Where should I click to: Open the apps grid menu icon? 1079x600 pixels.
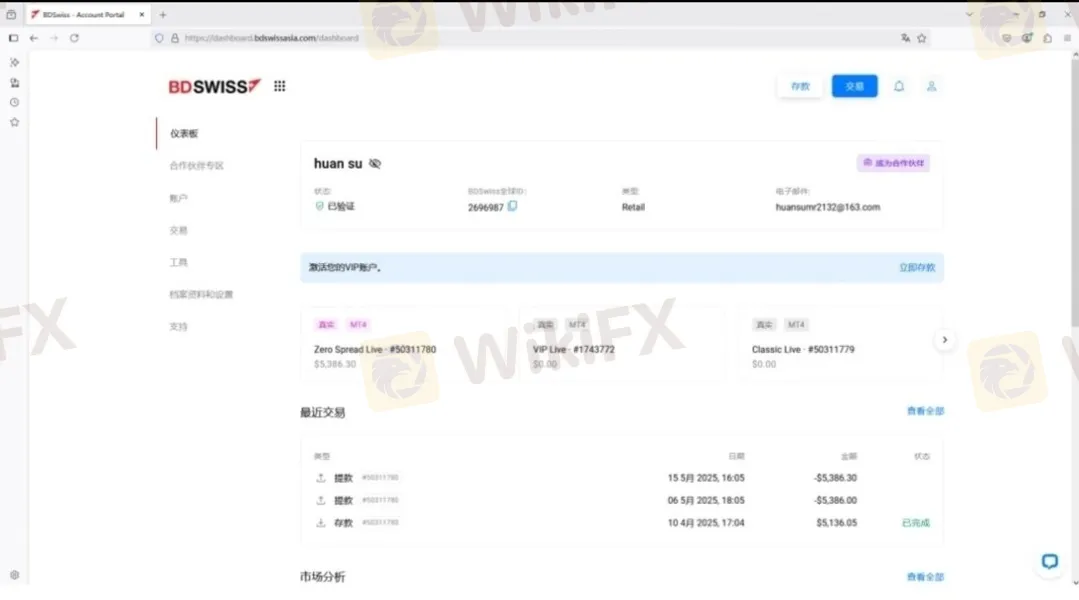click(279, 86)
